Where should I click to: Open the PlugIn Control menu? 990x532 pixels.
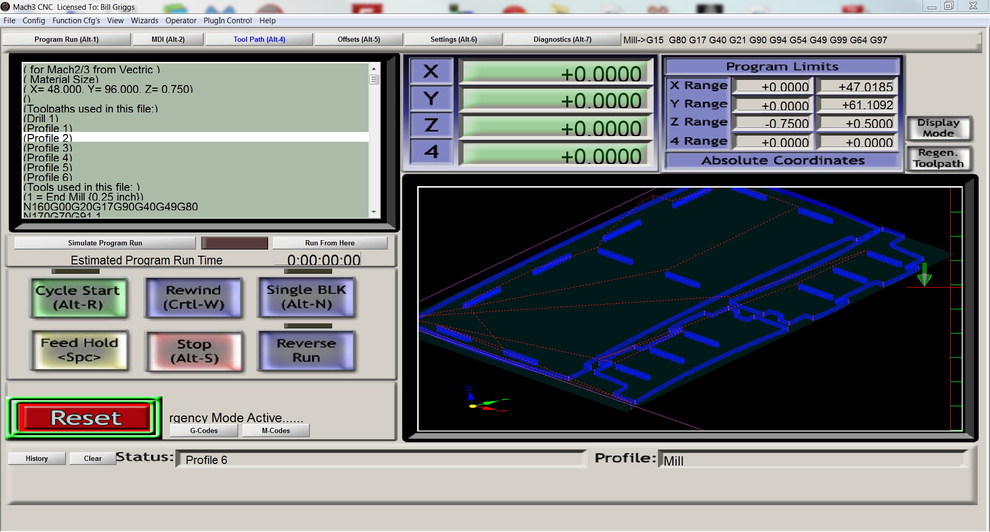226,20
